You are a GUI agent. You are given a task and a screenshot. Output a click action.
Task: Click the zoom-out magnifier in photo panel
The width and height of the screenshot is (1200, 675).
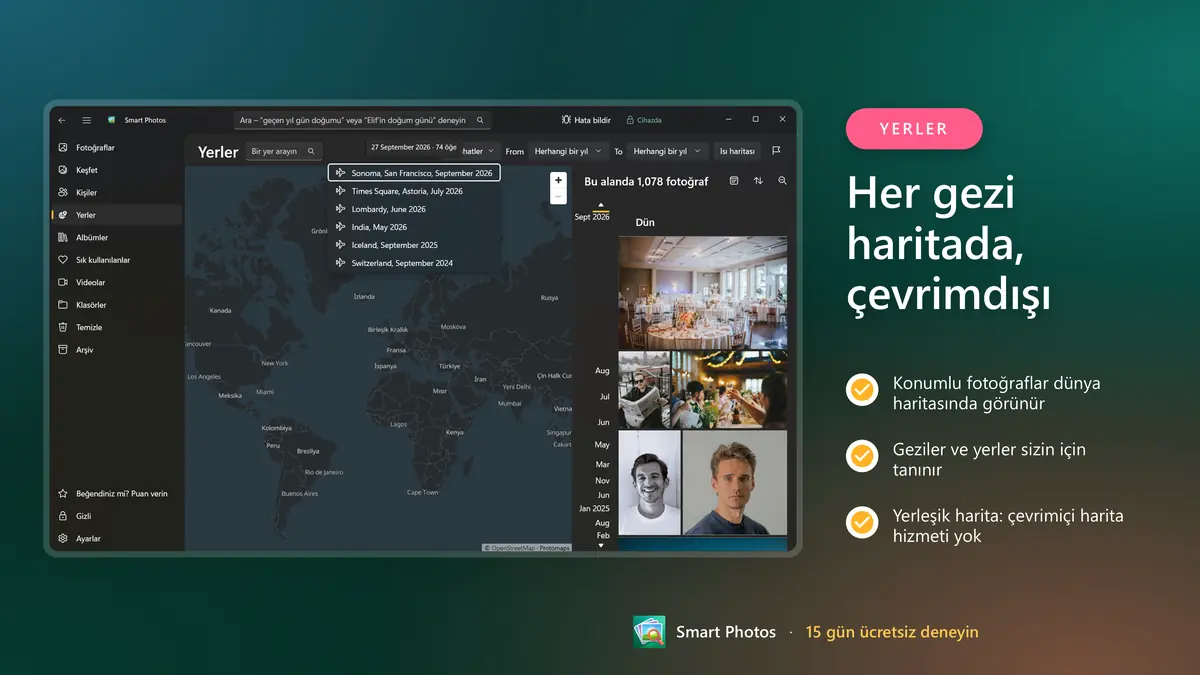(x=782, y=181)
